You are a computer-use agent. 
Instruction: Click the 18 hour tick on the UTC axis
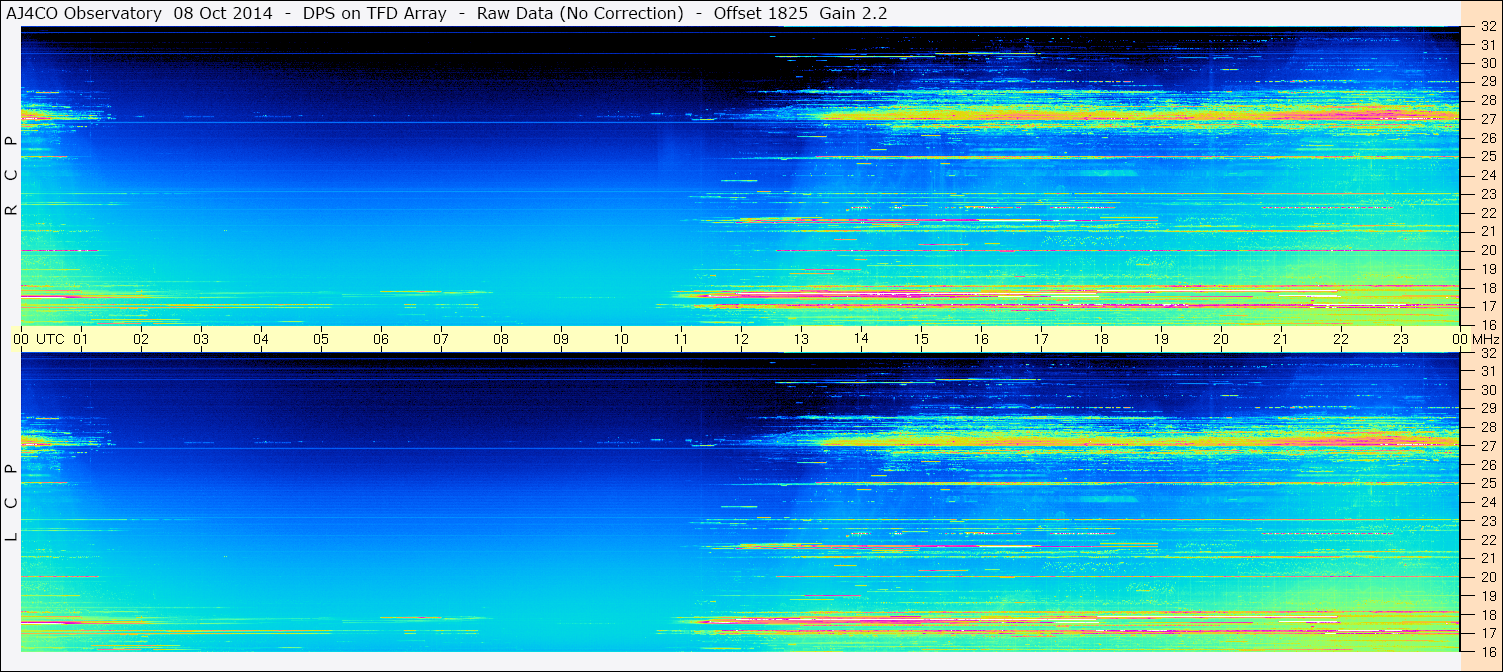coord(1101,339)
